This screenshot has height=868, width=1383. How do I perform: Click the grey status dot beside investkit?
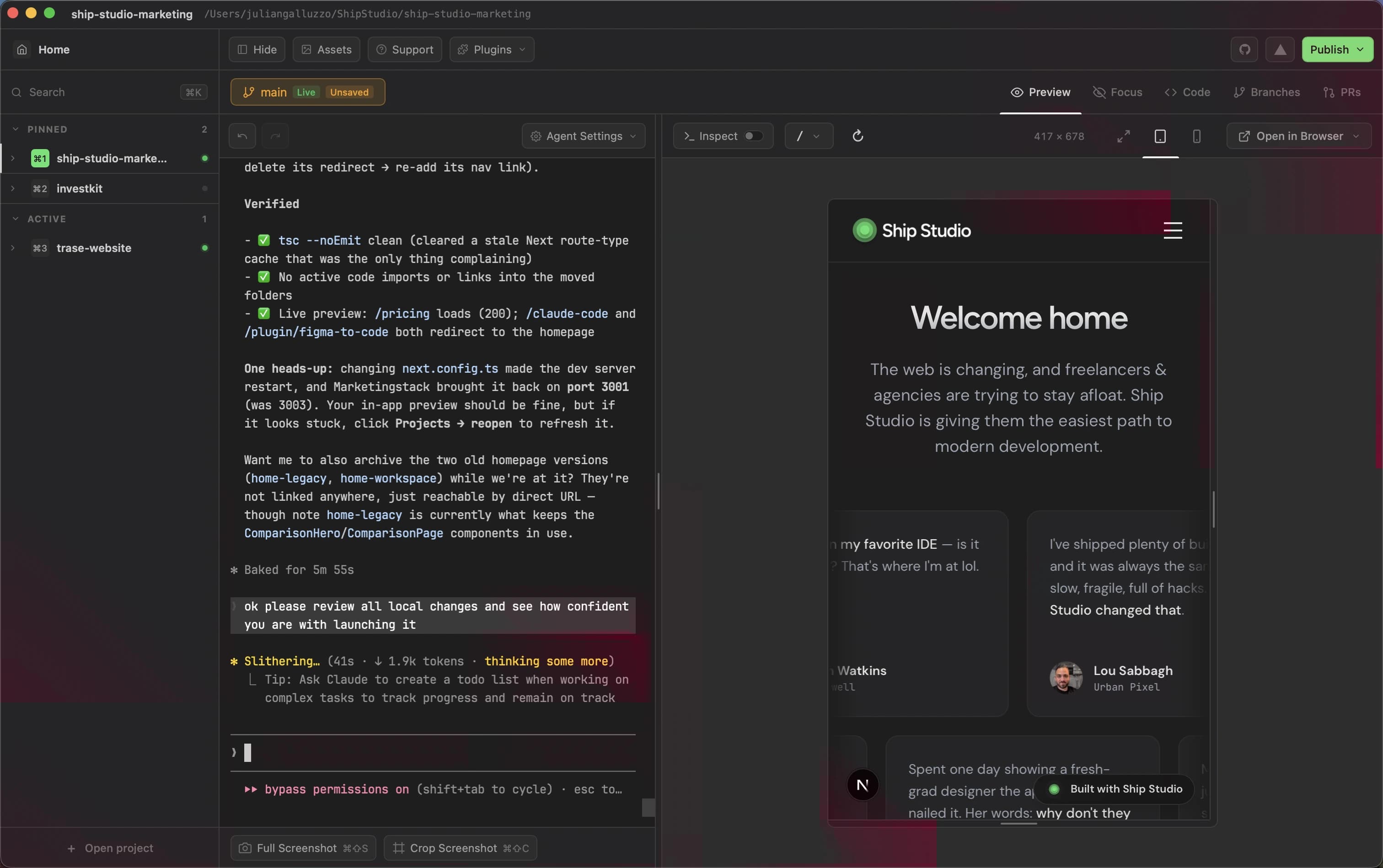tap(204, 188)
